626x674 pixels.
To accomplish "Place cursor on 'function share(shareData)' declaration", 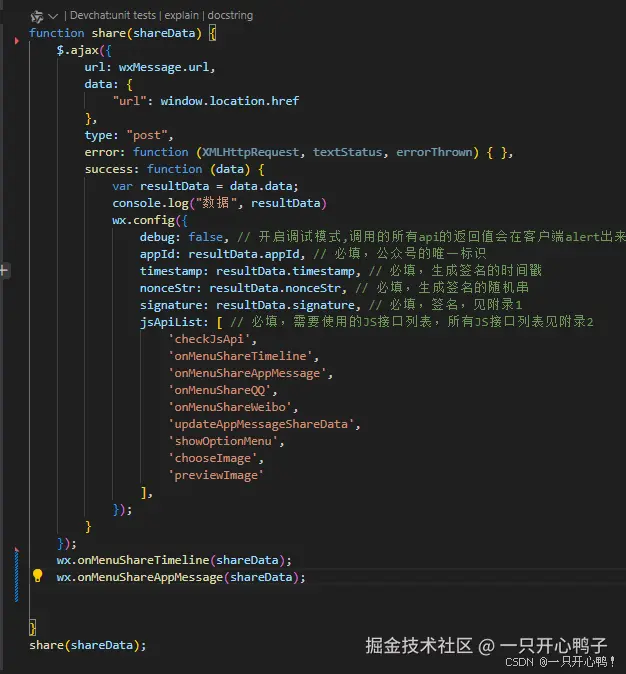I will tap(115, 33).
